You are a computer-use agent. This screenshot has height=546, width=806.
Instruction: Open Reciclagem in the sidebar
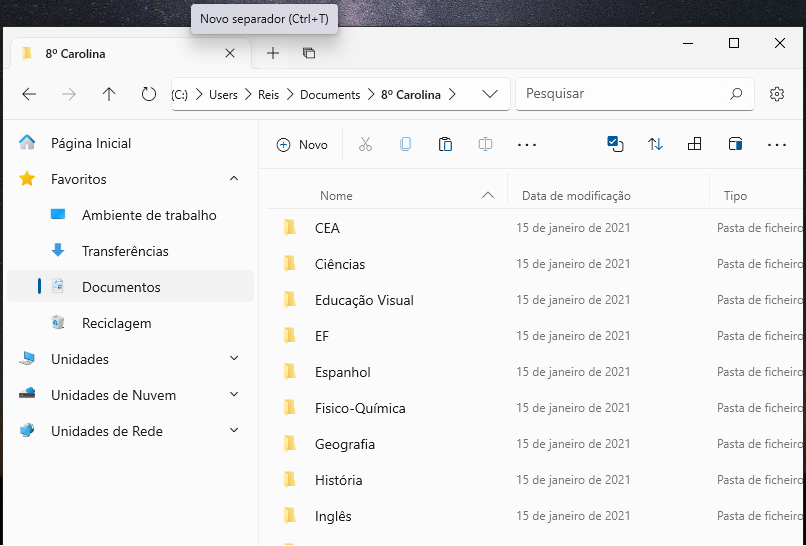click(x=131, y=323)
